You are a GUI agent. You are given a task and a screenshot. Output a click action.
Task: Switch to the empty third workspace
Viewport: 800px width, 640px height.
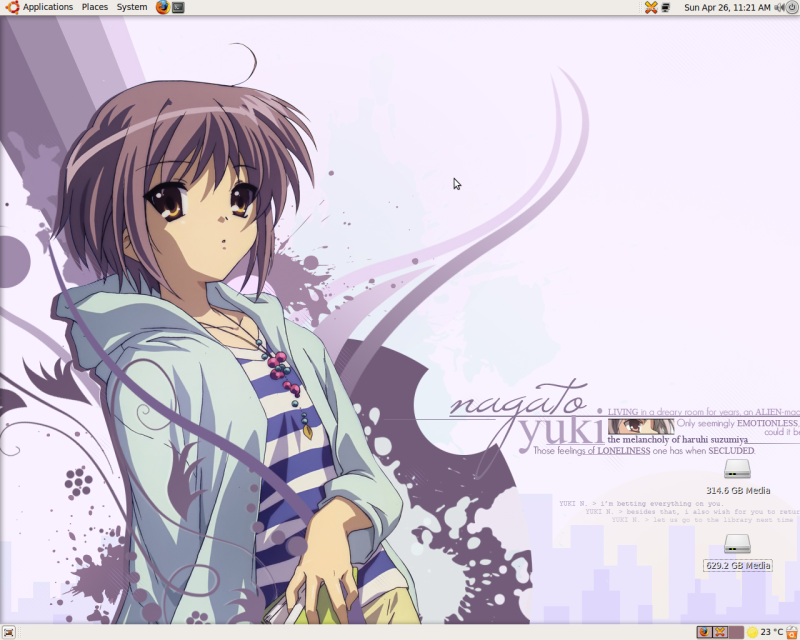tap(736, 632)
